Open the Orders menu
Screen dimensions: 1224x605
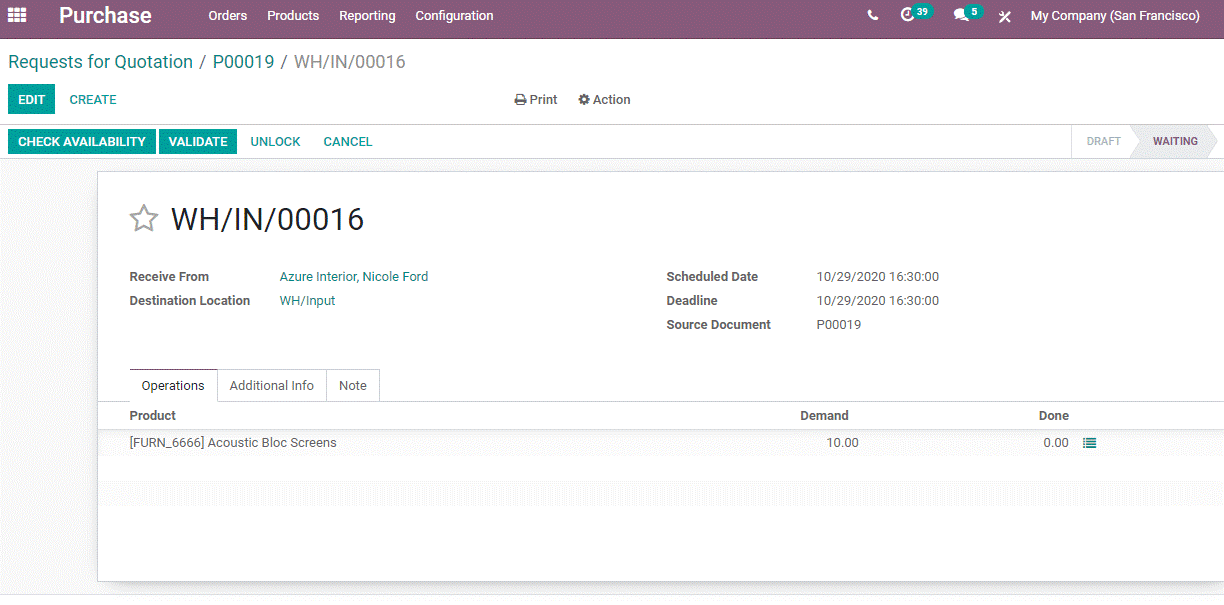click(228, 16)
